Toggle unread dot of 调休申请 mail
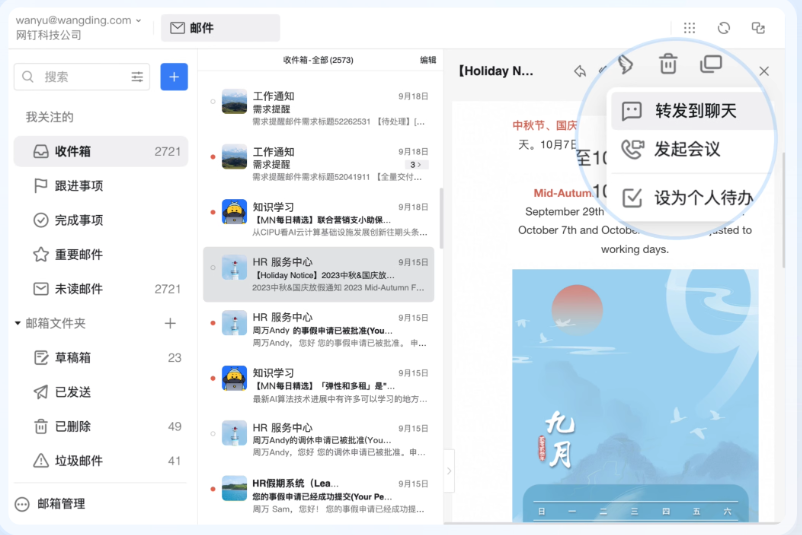The height and width of the screenshot is (535, 802). click(213, 434)
